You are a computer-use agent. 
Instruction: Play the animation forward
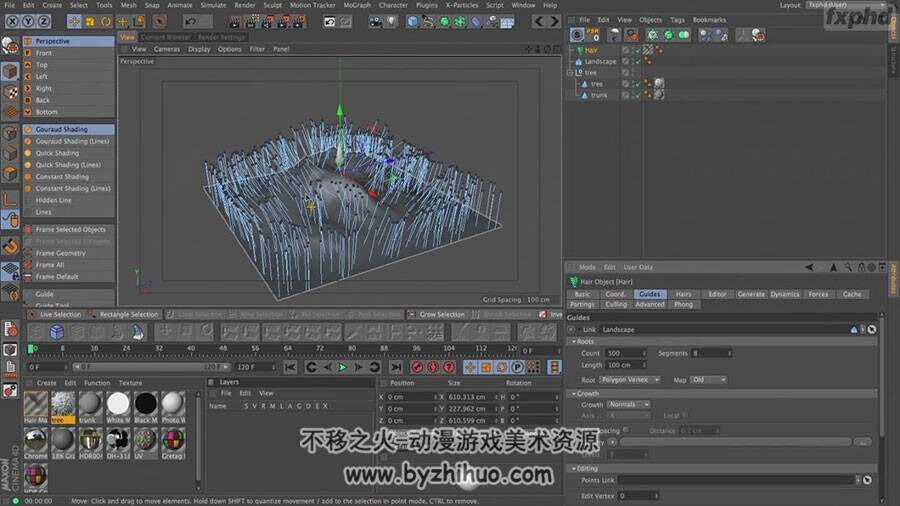(343, 367)
